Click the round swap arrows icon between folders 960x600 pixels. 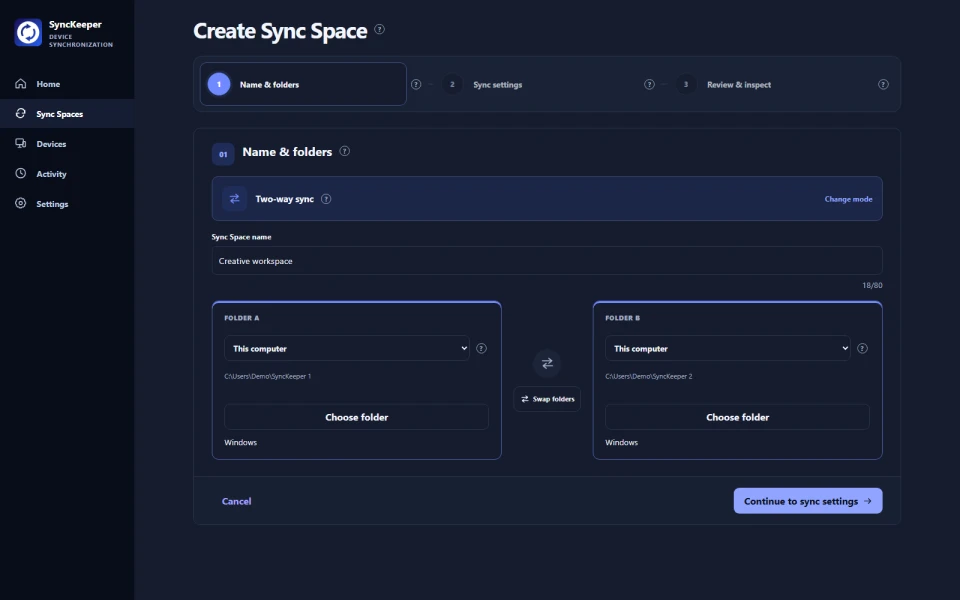tap(547, 363)
